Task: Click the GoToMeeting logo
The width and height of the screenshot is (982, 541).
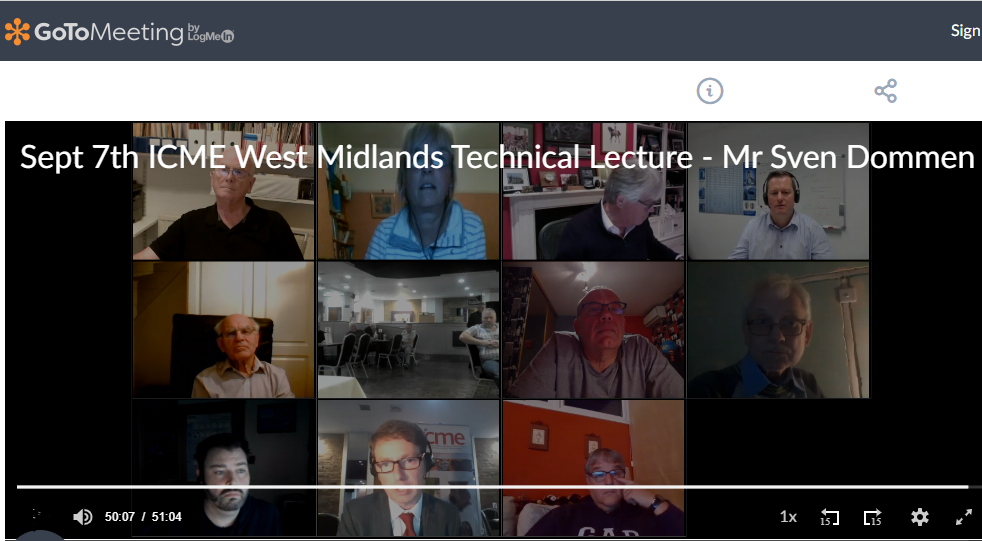Action: [119, 31]
